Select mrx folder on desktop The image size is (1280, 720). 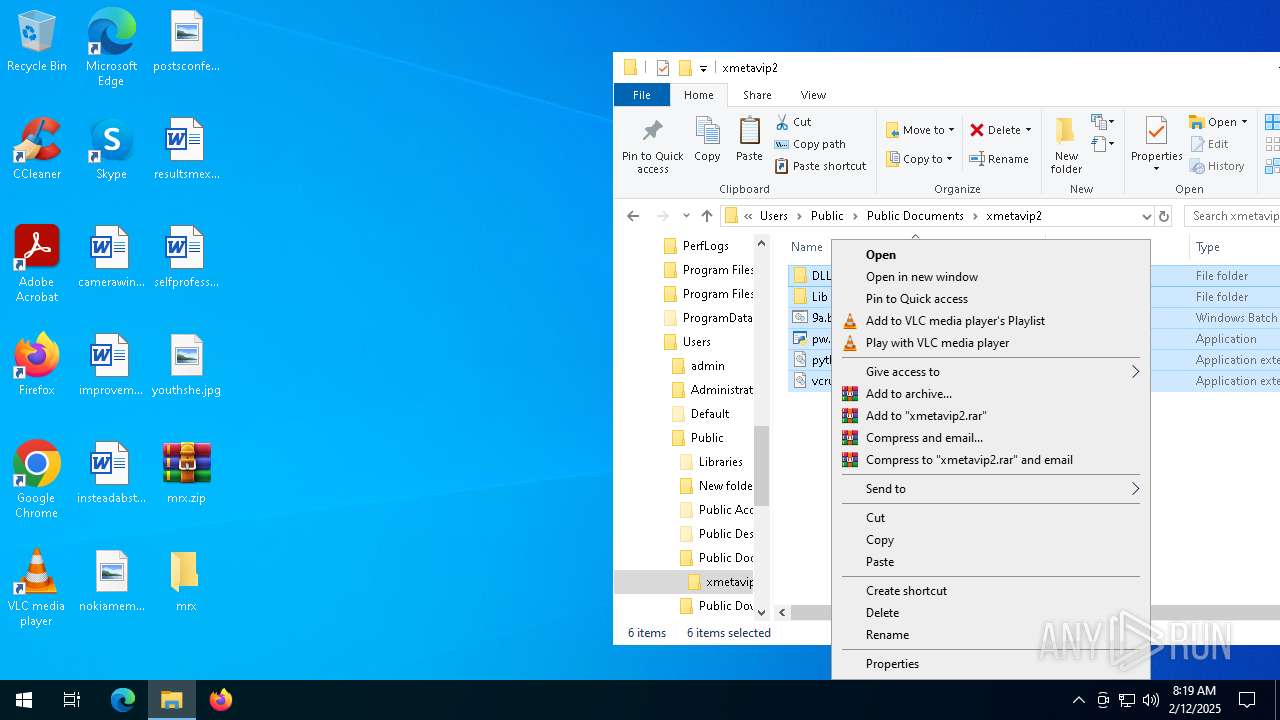(x=186, y=581)
